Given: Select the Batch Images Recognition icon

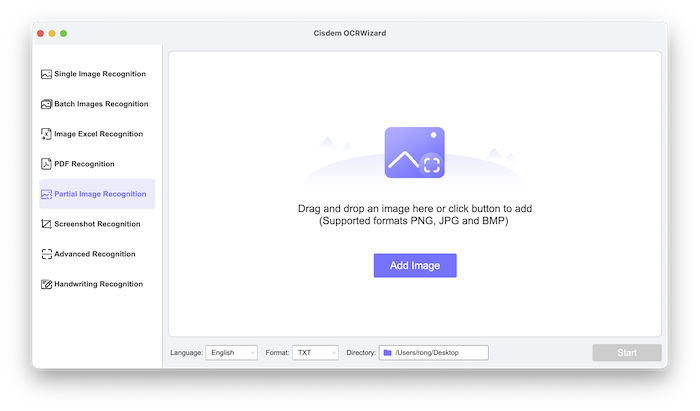Looking at the screenshot, I should click(x=46, y=104).
